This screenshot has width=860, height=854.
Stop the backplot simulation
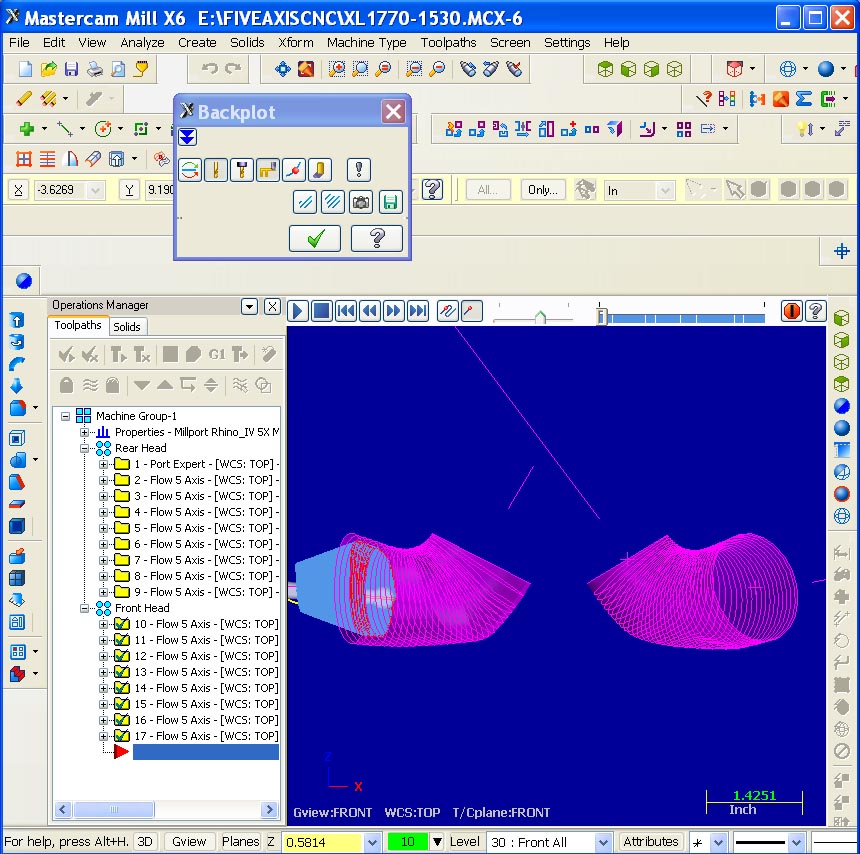point(321,312)
